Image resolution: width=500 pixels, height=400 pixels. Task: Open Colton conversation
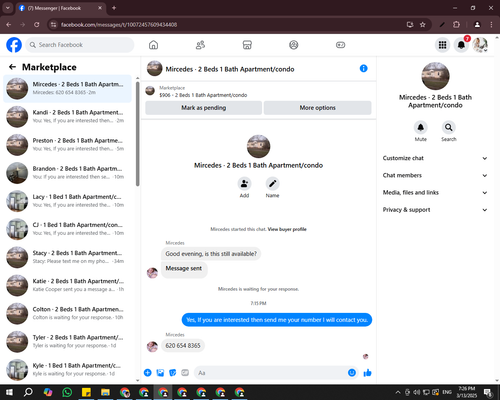[x=67, y=313]
